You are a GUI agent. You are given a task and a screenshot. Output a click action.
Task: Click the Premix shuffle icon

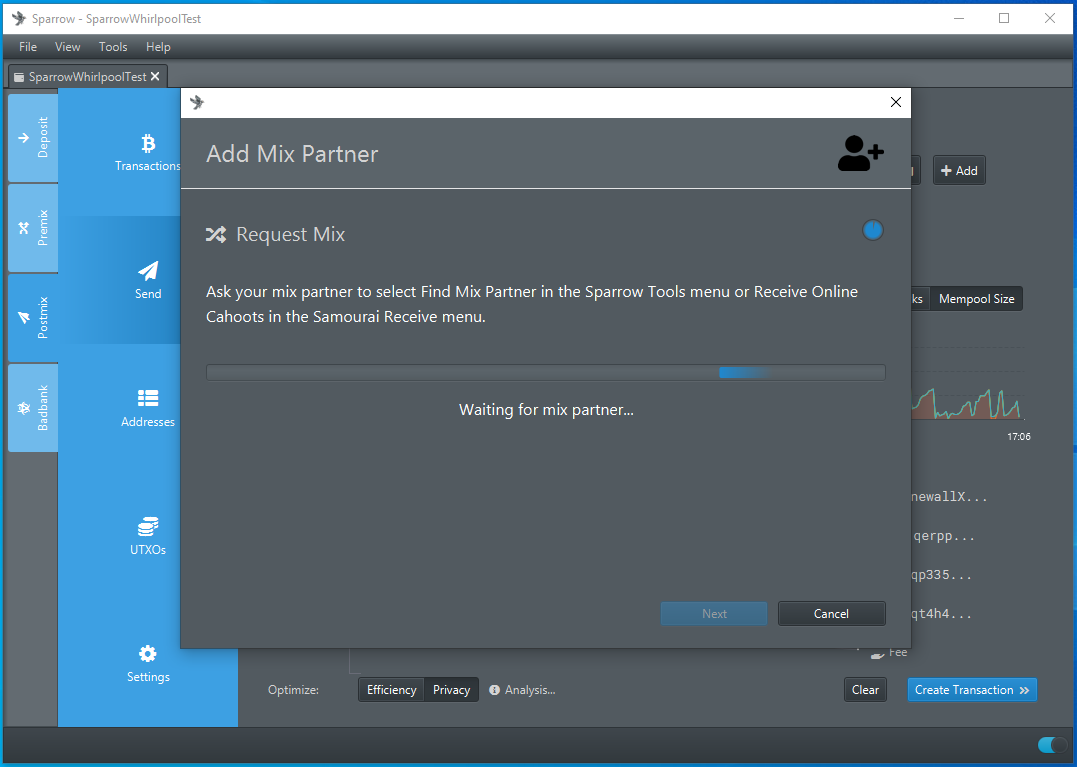pyautogui.click(x=23, y=228)
